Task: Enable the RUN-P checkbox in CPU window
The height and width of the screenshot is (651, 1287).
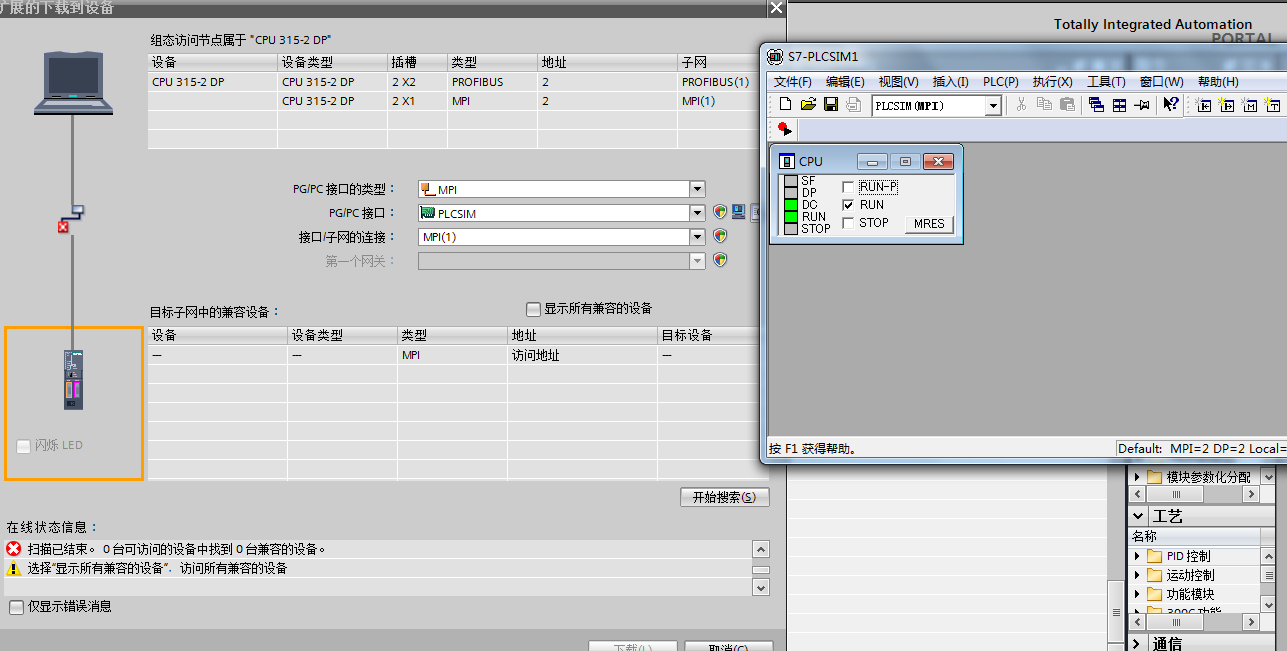Action: pos(848,187)
